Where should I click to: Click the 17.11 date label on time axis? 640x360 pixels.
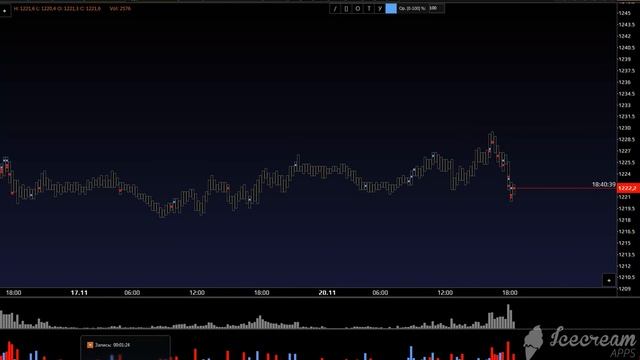point(79,293)
